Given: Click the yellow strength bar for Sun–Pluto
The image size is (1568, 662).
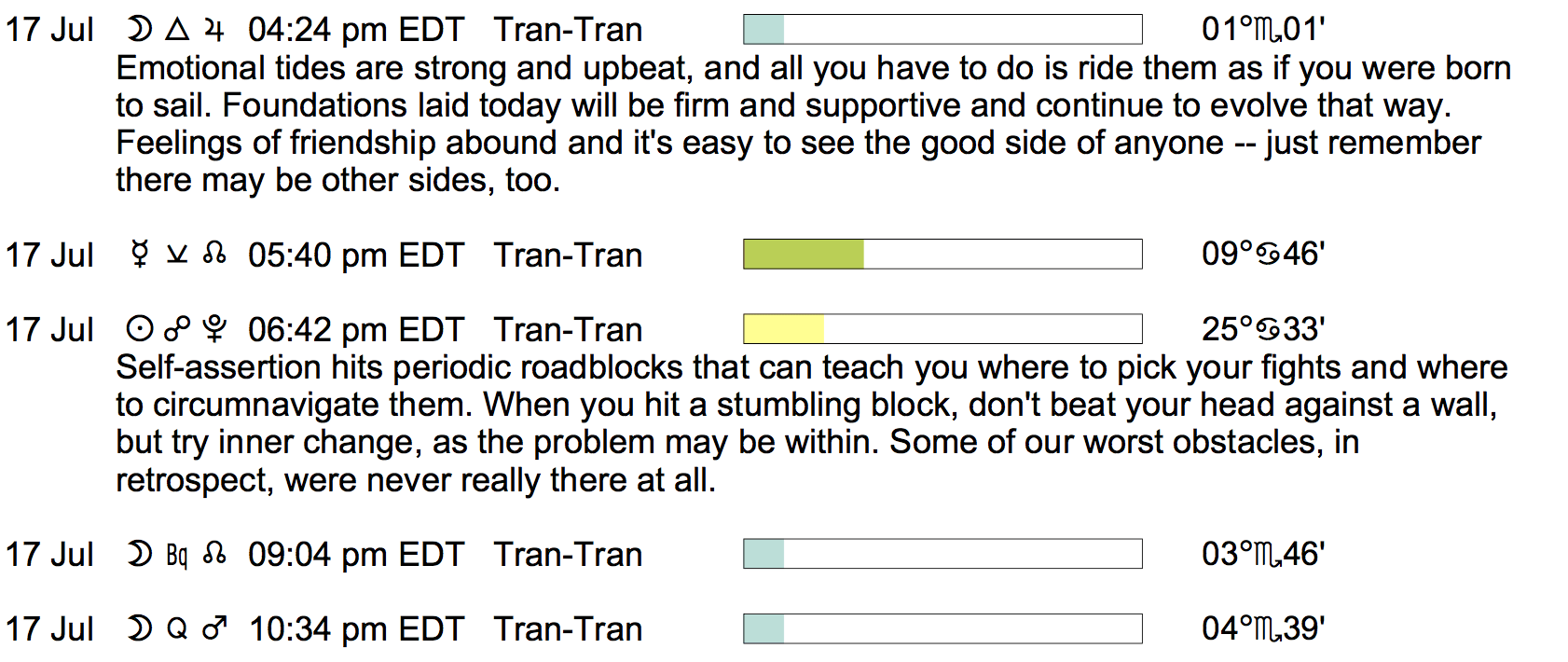Looking at the screenshot, I should coord(783,329).
